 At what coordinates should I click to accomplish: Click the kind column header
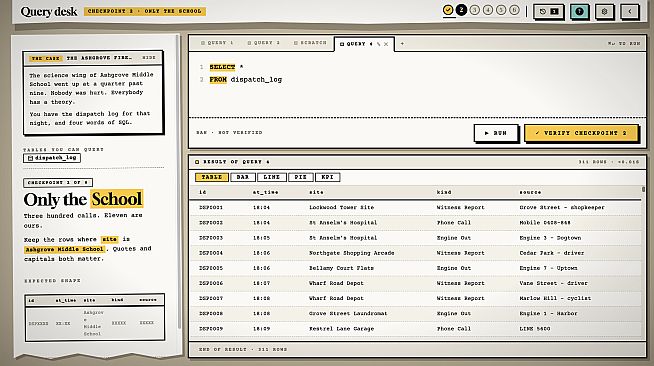444,192
